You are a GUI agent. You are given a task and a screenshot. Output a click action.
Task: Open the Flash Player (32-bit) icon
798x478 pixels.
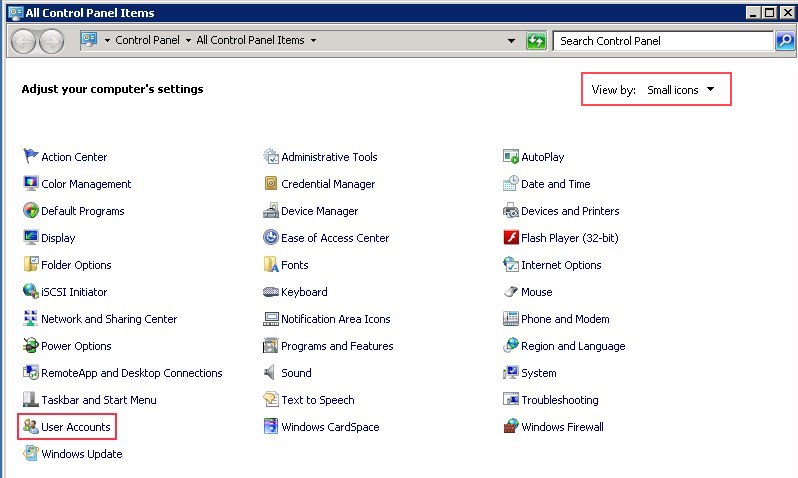[x=510, y=237]
